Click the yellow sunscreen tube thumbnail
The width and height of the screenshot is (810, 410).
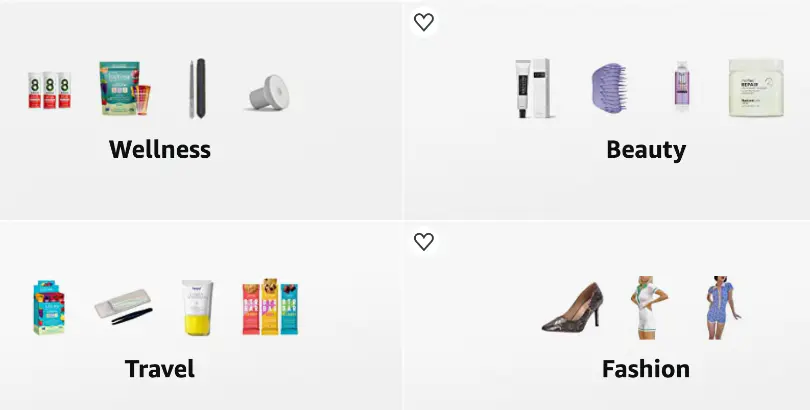197,308
